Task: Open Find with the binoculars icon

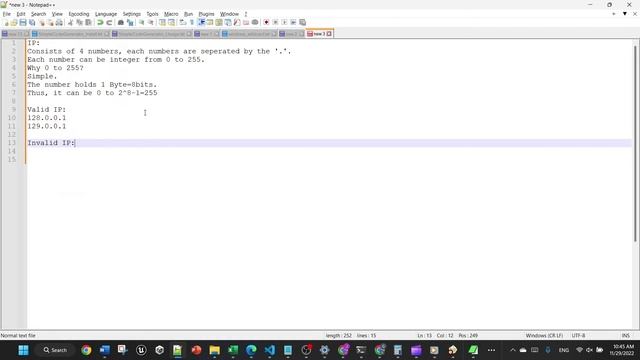Action: pyautogui.click(x=121, y=22)
